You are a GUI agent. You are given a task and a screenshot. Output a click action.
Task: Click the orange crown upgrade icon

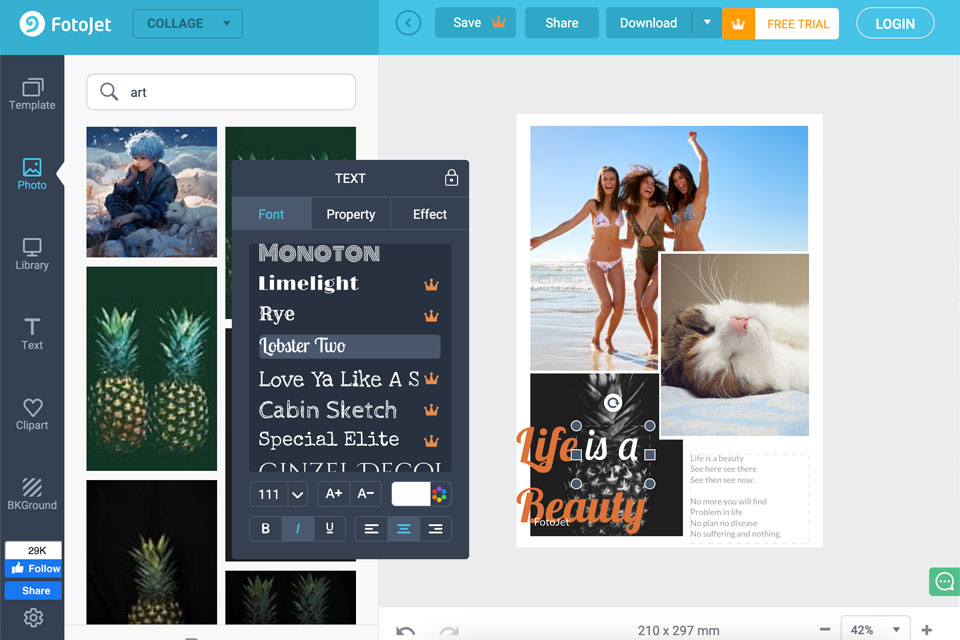tap(738, 24)
